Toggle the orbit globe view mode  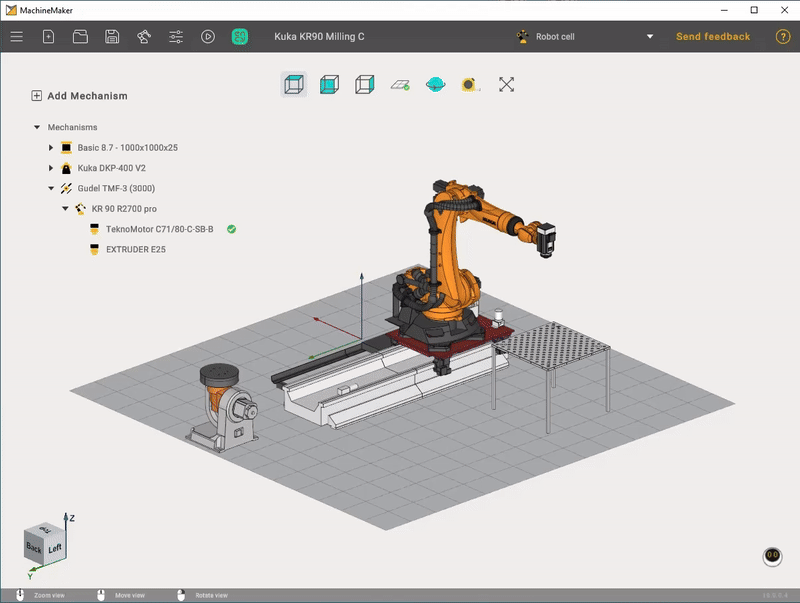coord(437,84)
